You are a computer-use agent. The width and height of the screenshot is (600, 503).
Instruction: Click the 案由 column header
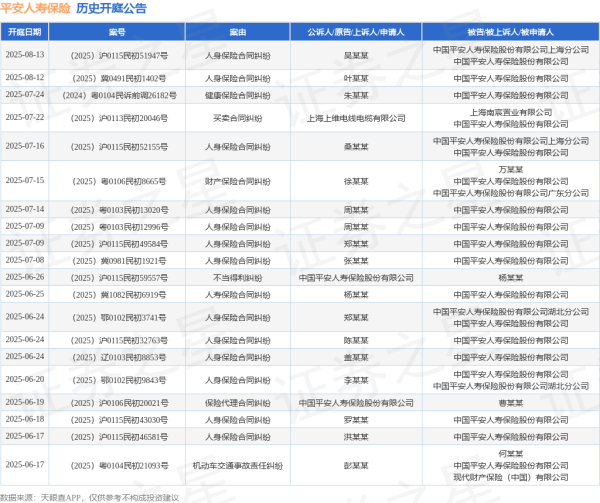(x=234, y=32)
